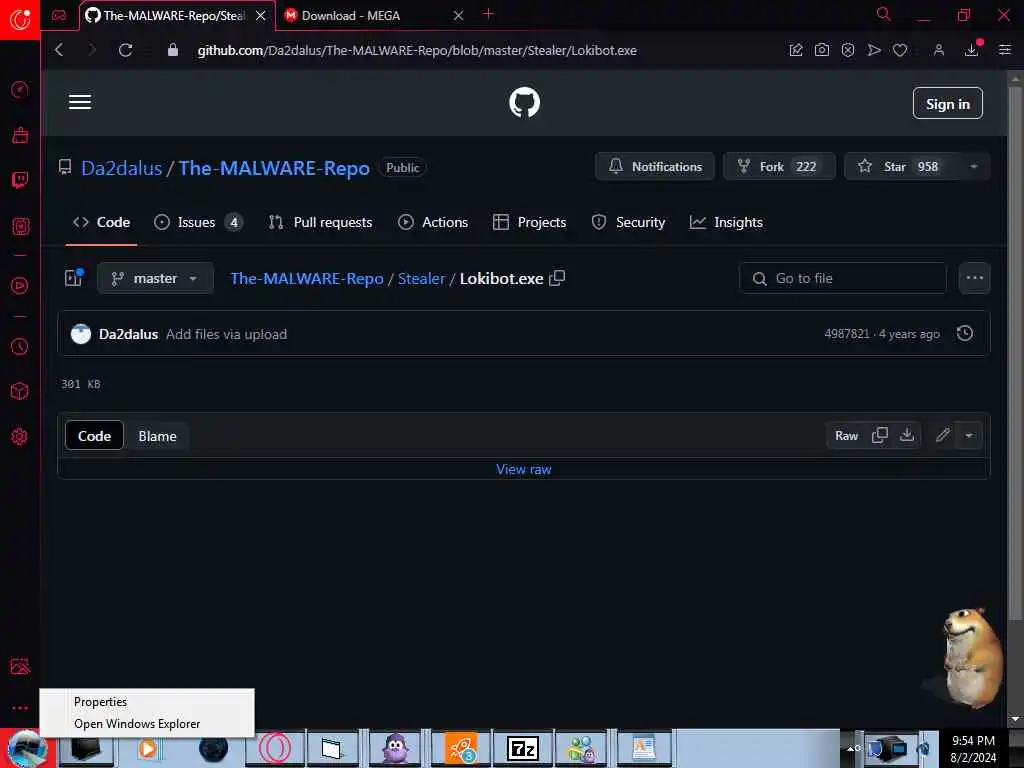Open the Projects tab
This screenshot has height=768, width=1024.
(530, 222)
